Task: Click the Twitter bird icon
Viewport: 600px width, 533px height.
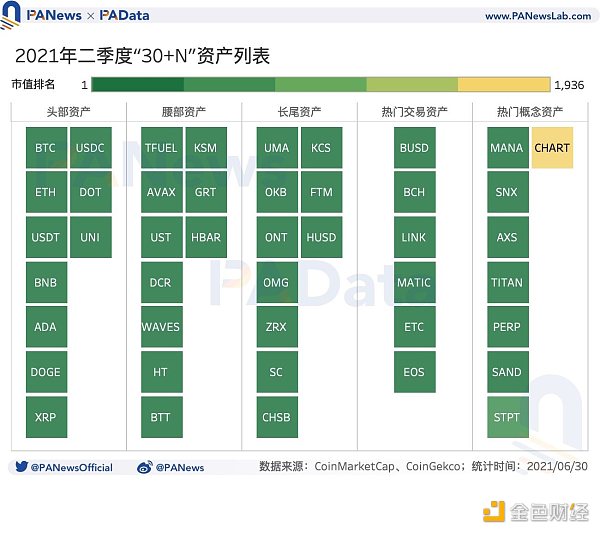Action: [21, 467]
